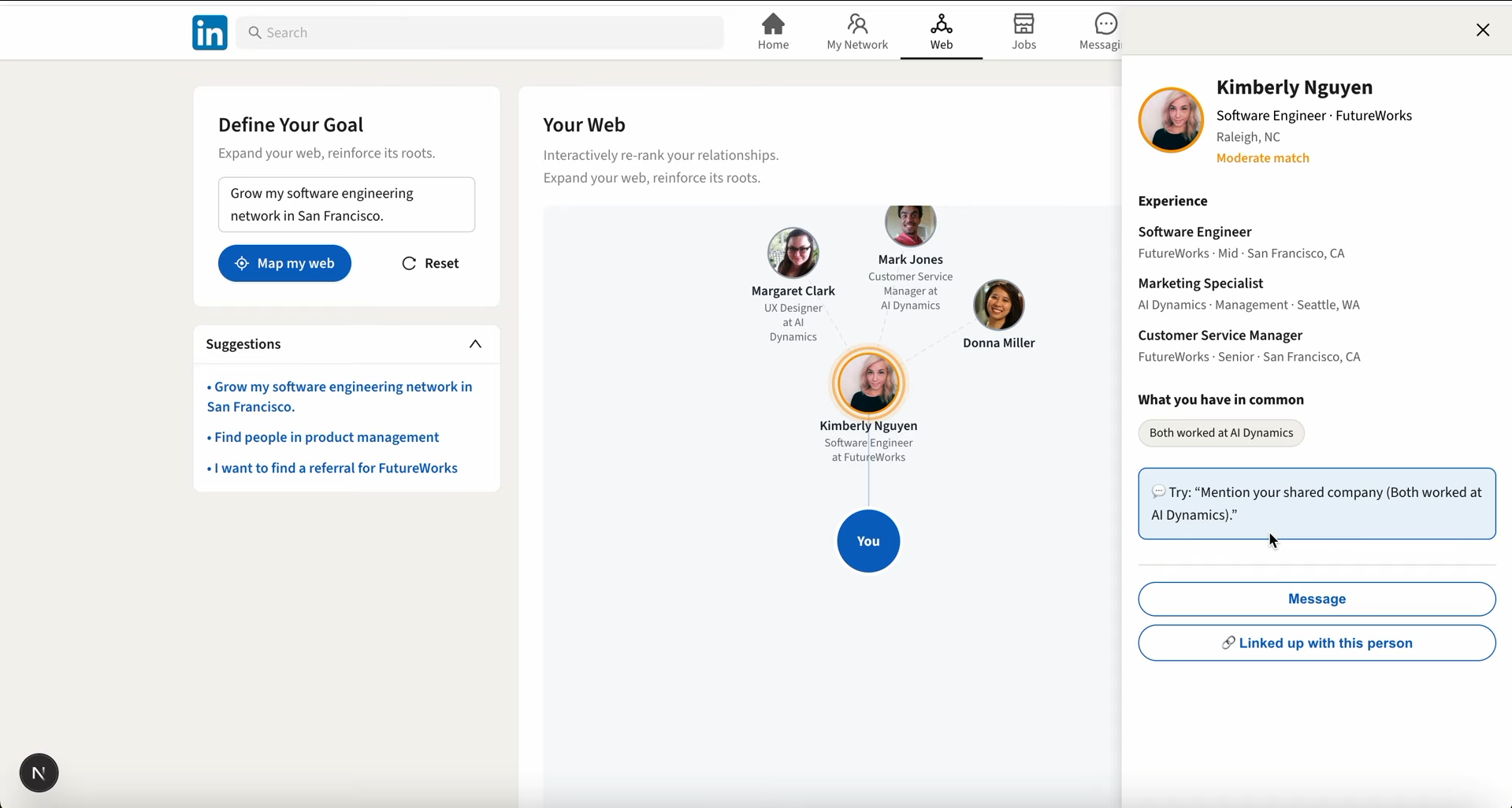Image resolution: width=1512 pixels, height=808 pixels.
Task: Choose suggestion Find people in product management
Action: click(x=323, y=438)
